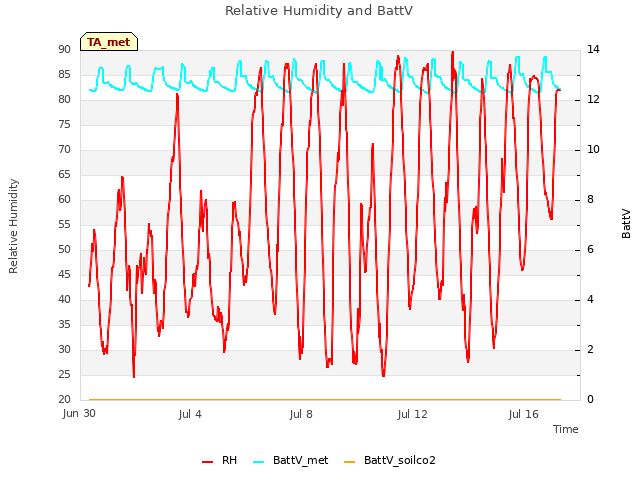Viewport: 640px width, 480px height.
Task: Click the '12' right axis tick value
Action: click(593, 99)
